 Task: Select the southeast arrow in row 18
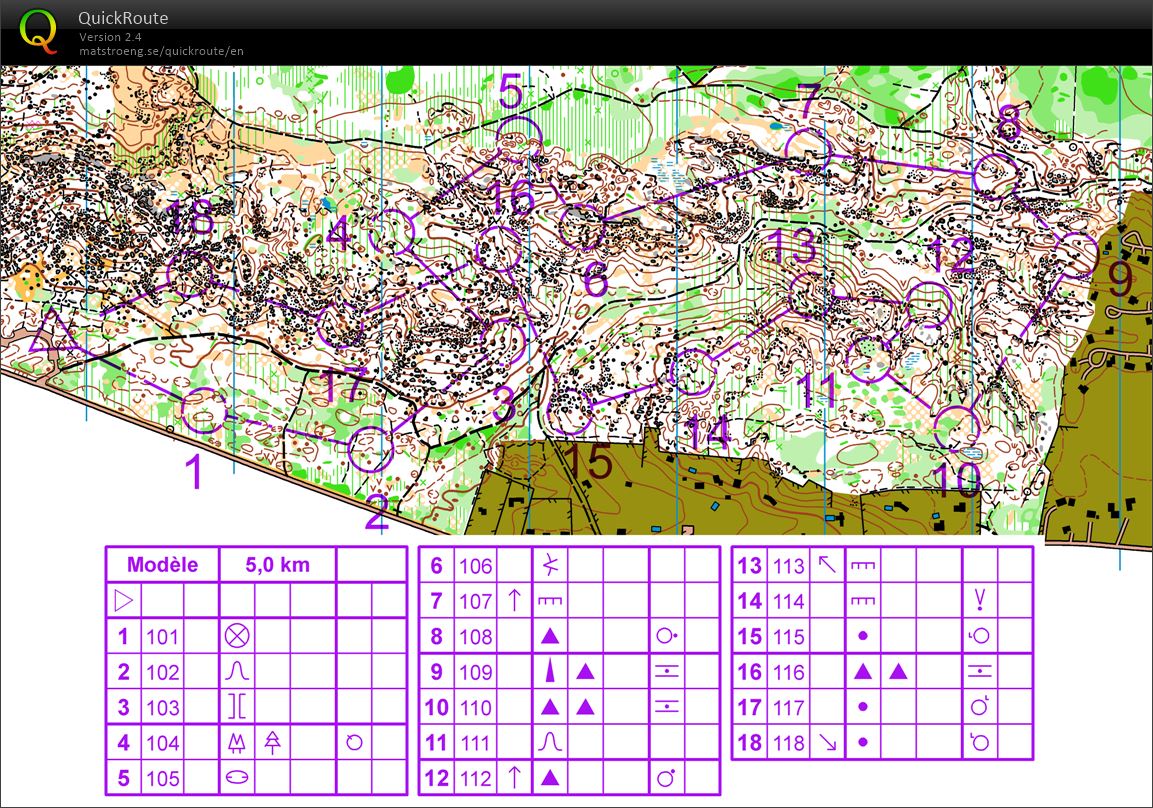click(827, 742)
